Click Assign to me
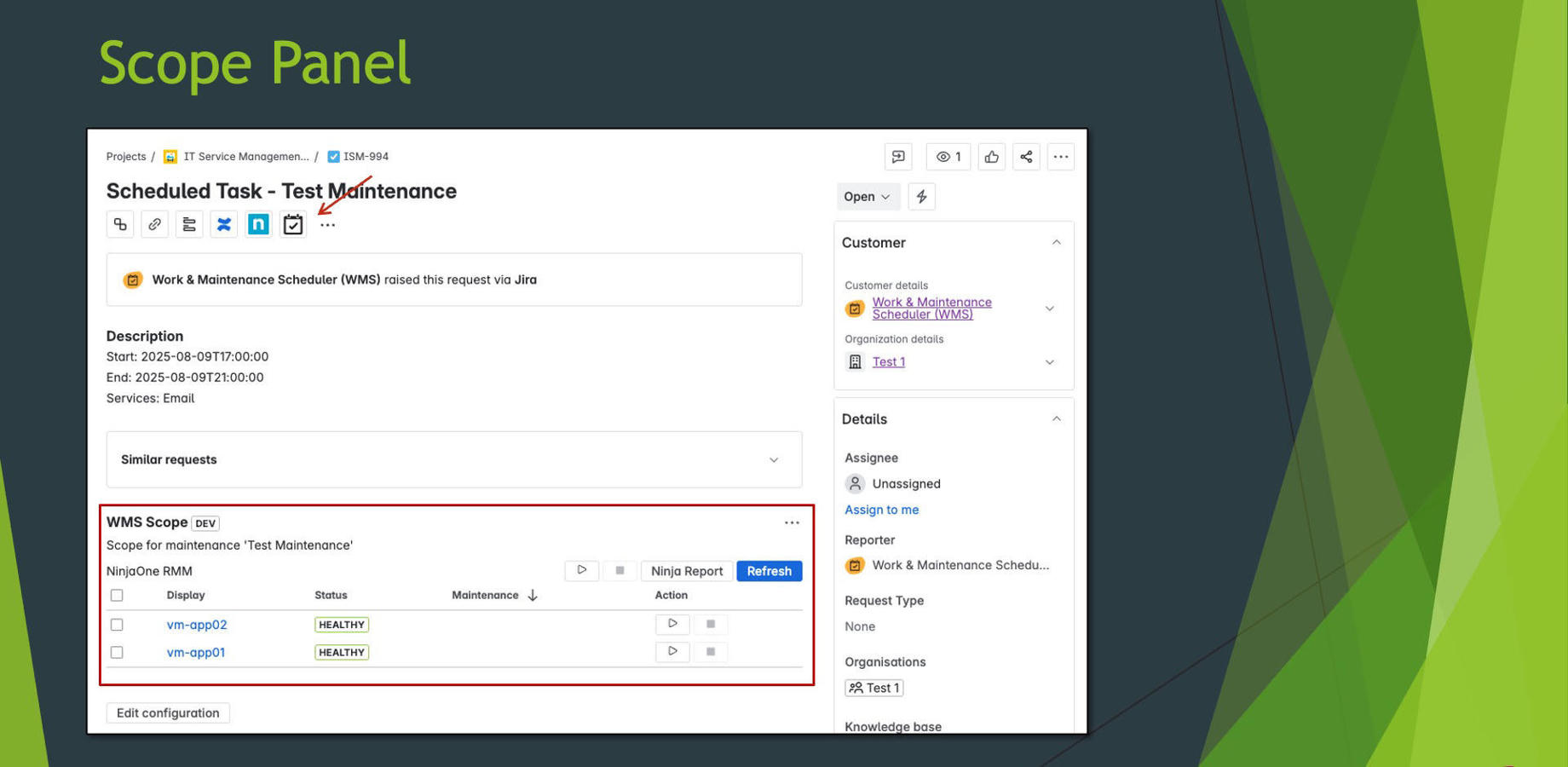 tap(882, 510)
